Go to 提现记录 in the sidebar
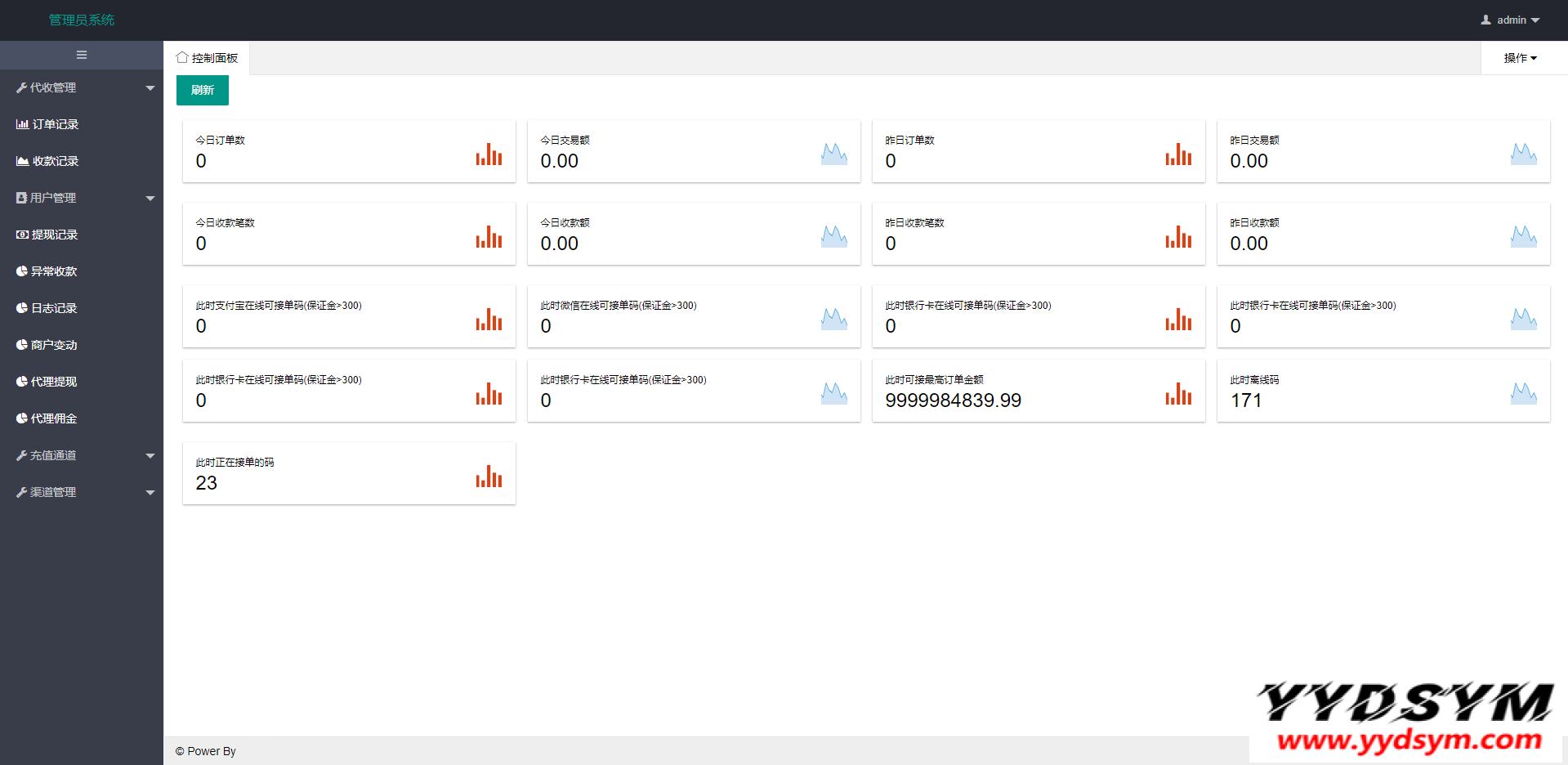The width and height of the screenshot is (1568, 765). (x=55, y=235)
